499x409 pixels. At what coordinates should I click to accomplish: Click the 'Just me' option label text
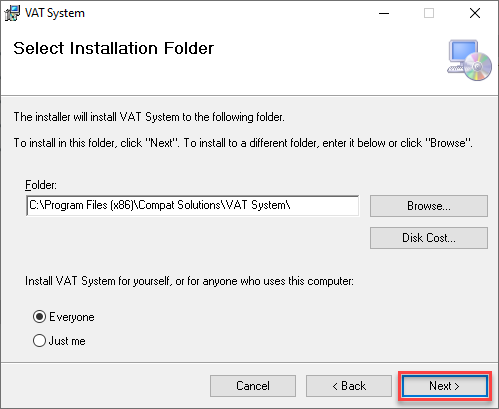[67, 341]
